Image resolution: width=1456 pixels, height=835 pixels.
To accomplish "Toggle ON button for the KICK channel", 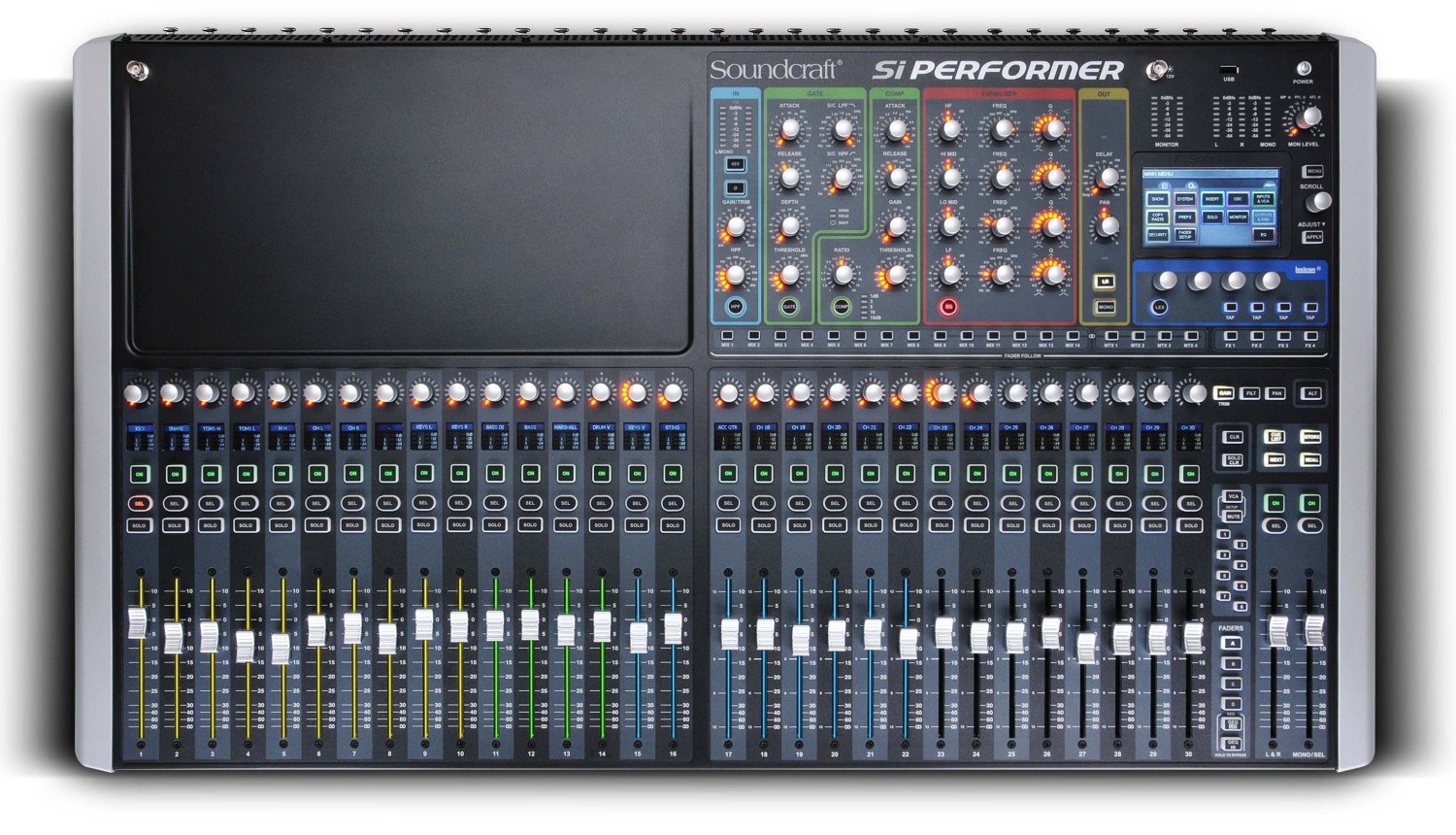I will pos(140,474).
